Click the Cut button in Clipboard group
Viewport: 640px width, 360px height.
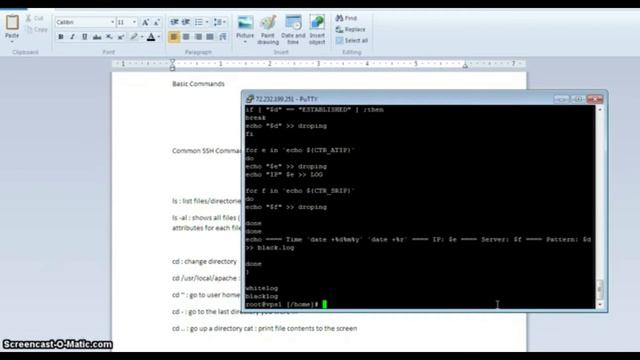coord(35,18)
